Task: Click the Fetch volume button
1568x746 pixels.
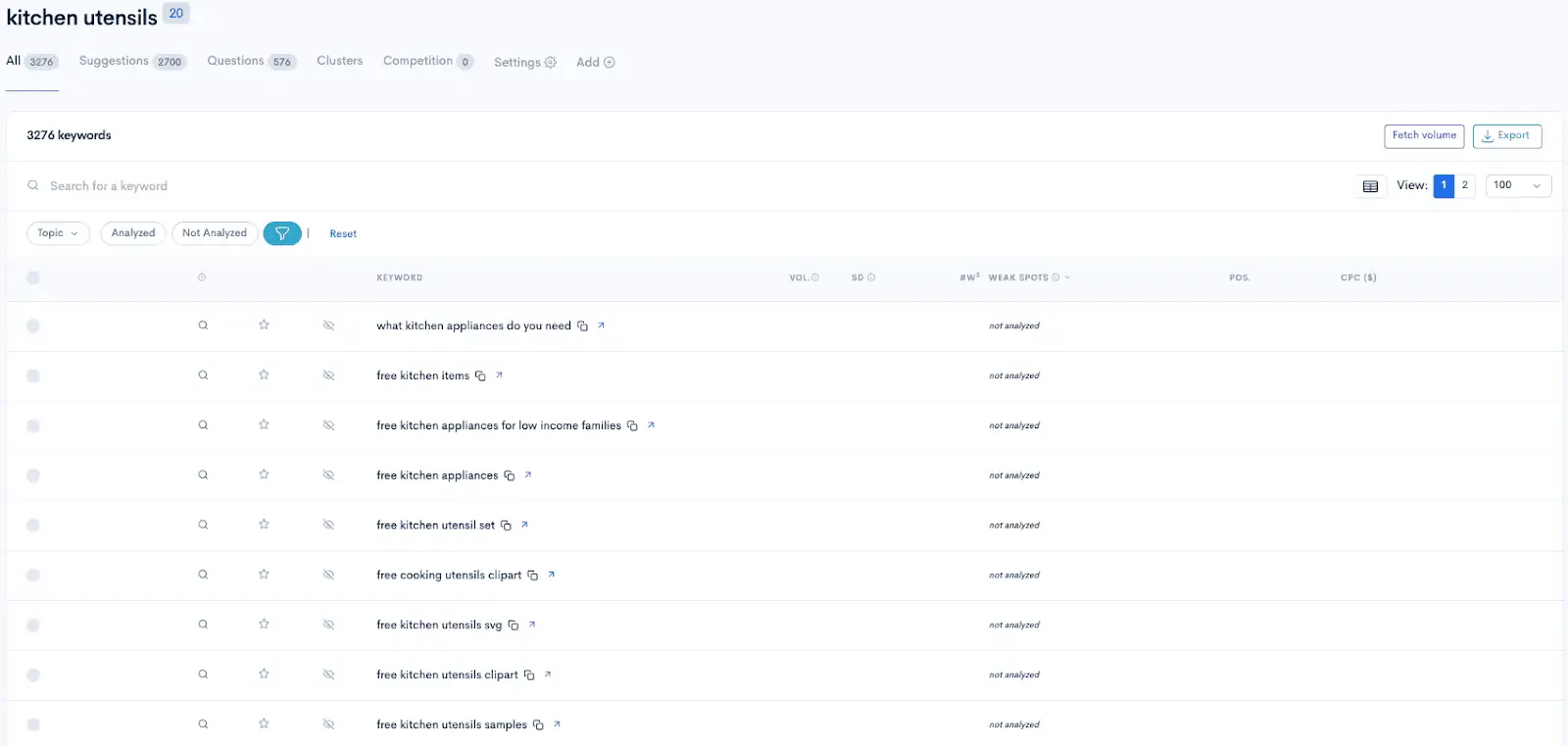Action: click(x=1424, y=136)
